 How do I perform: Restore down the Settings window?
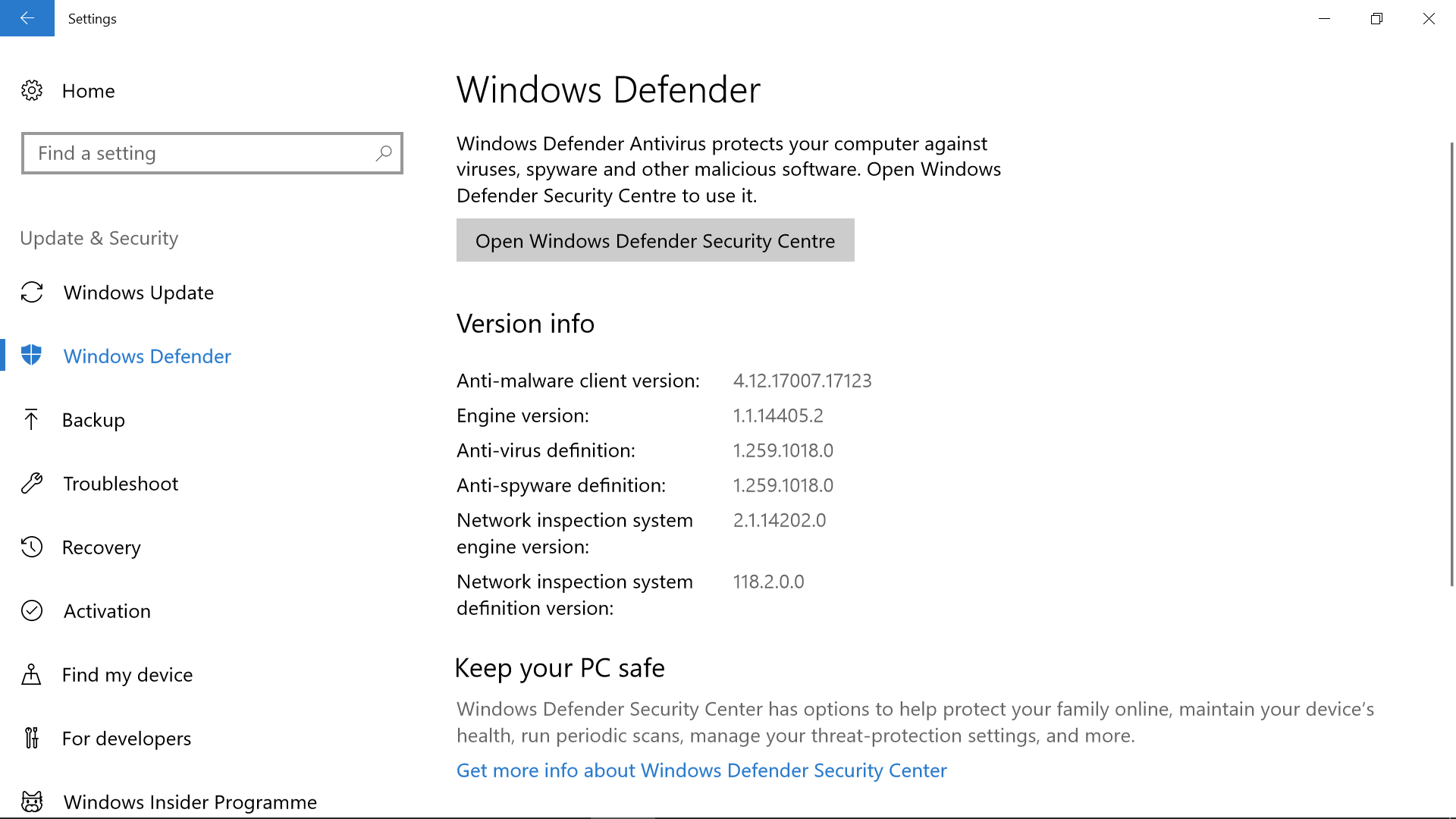pyautogui.click(x=1377, y=18)
